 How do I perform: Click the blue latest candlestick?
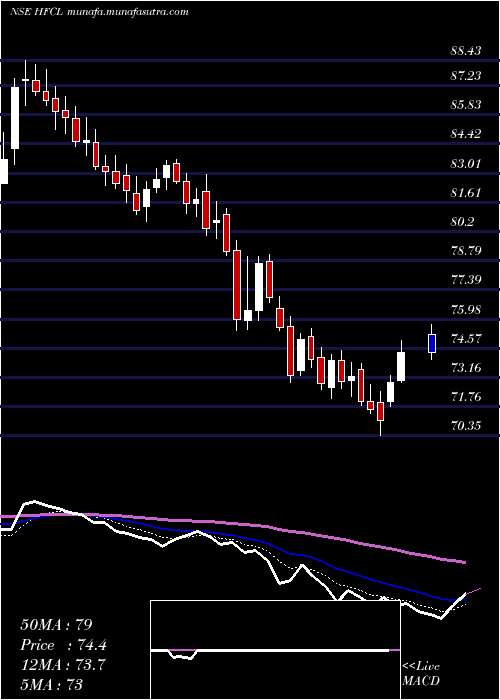pyautogui.click(x=432, y=343)
